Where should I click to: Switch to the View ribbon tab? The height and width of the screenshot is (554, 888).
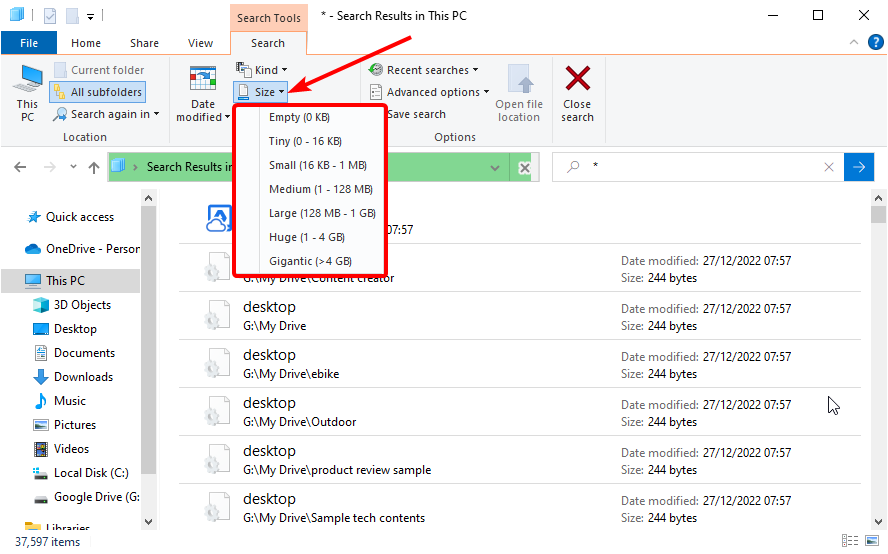(200, 43)
